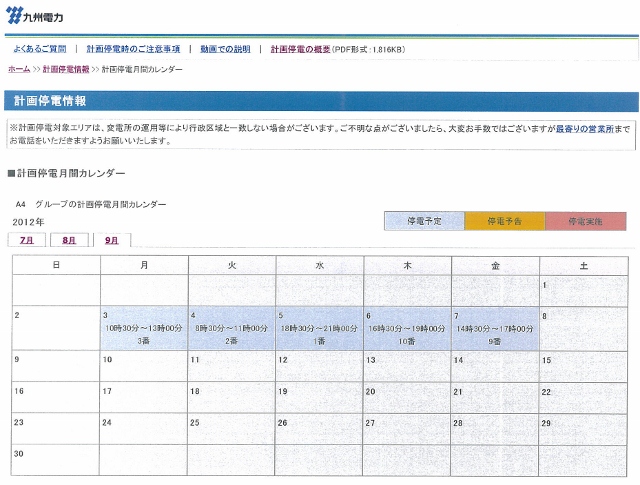
Task: Follow the 最寄りの営業所 link
Action: pos(585,129)
